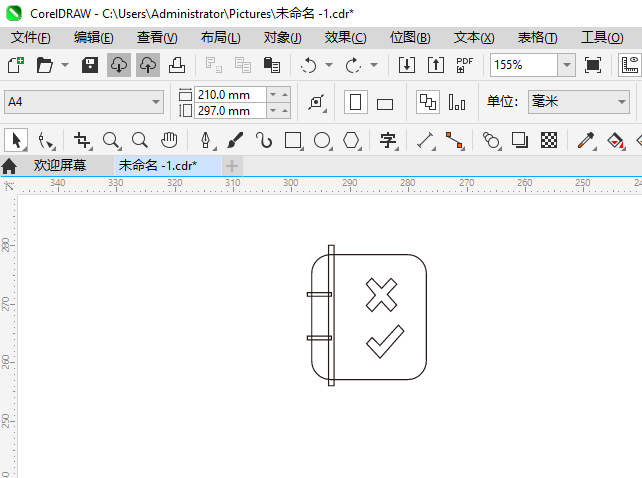This screenshot has height=478, width=642.
Task: Select the Polygon tool
Action: (352, 140)
